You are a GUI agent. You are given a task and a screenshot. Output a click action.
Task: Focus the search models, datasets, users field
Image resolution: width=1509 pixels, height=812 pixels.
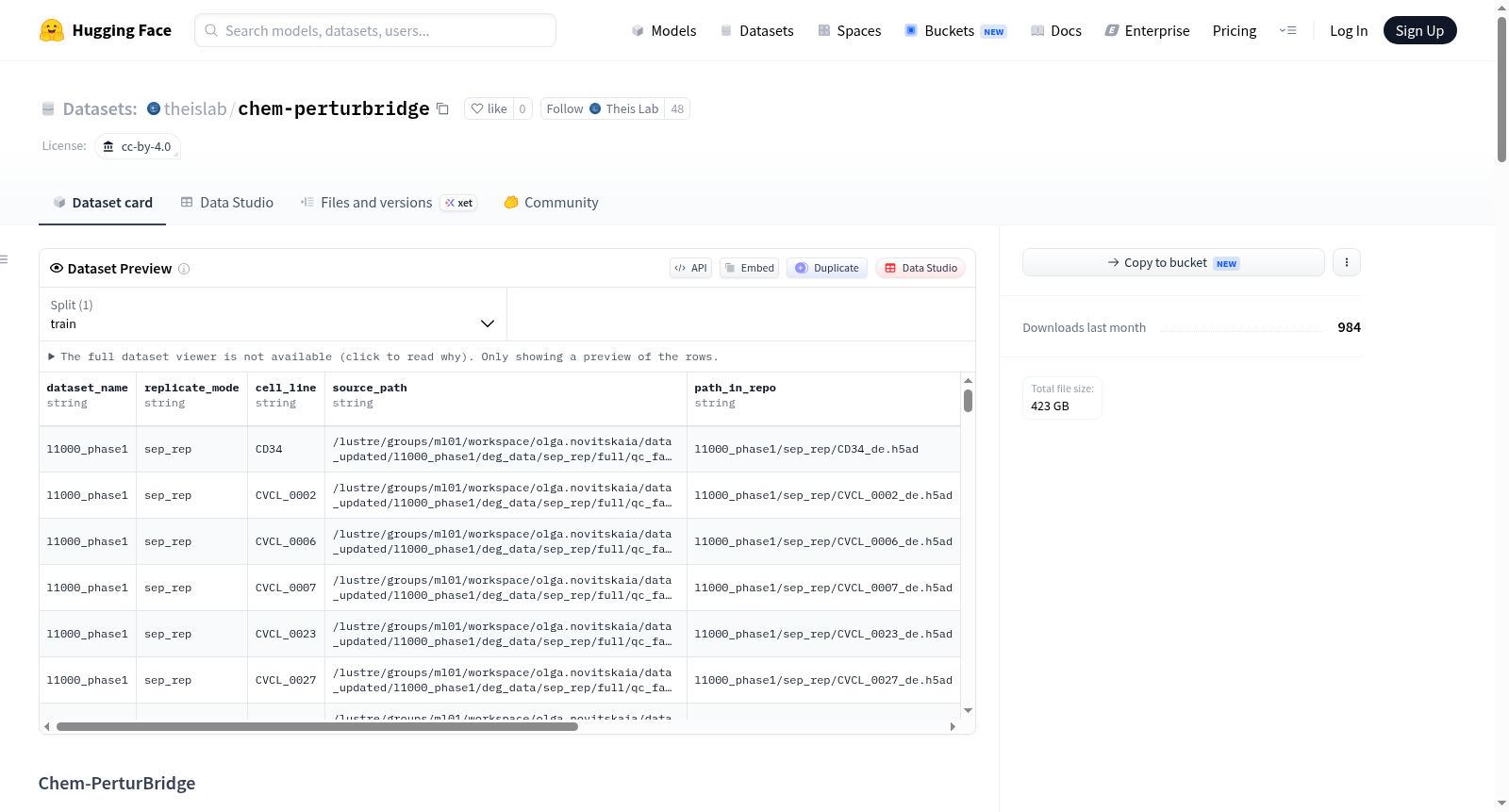click(375, 30)
